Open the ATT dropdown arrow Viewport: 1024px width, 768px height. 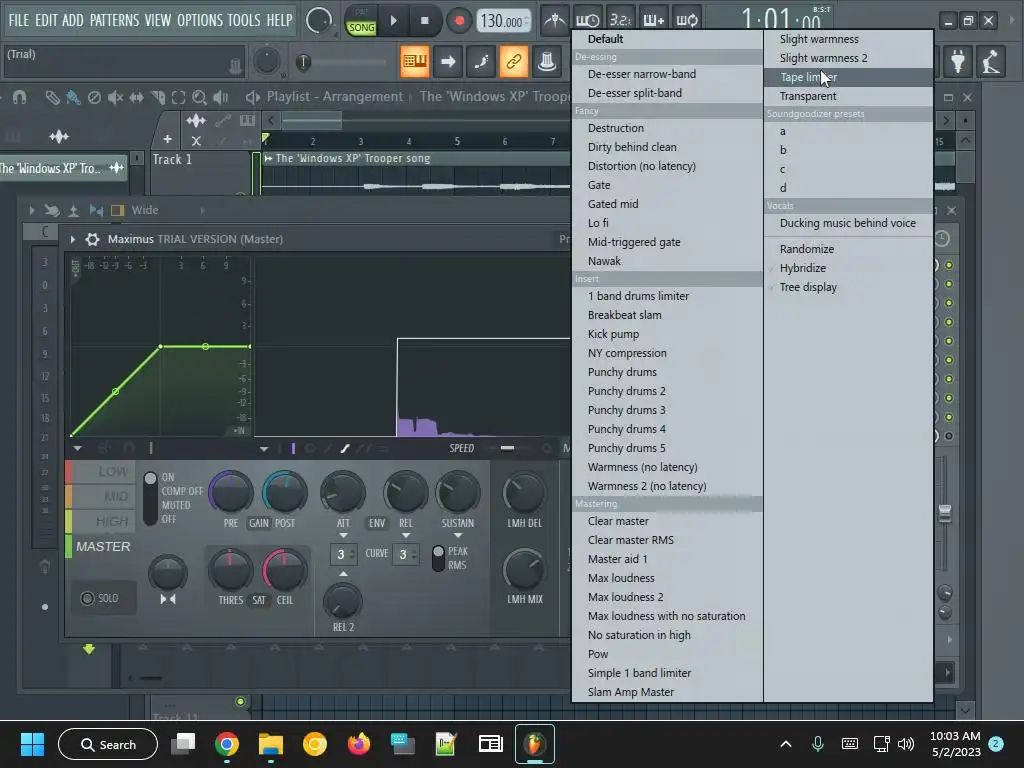[x=344, y=536]
